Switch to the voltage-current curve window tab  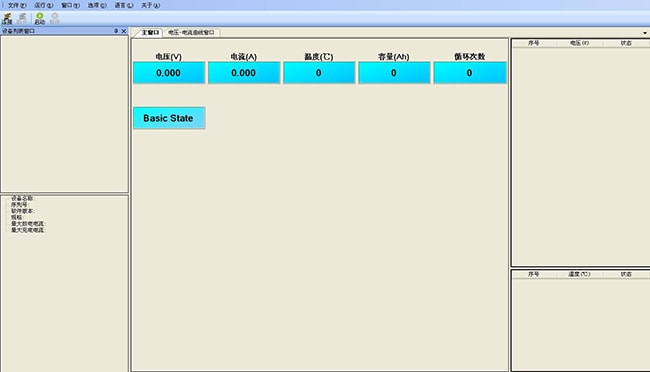coord(191,32)
